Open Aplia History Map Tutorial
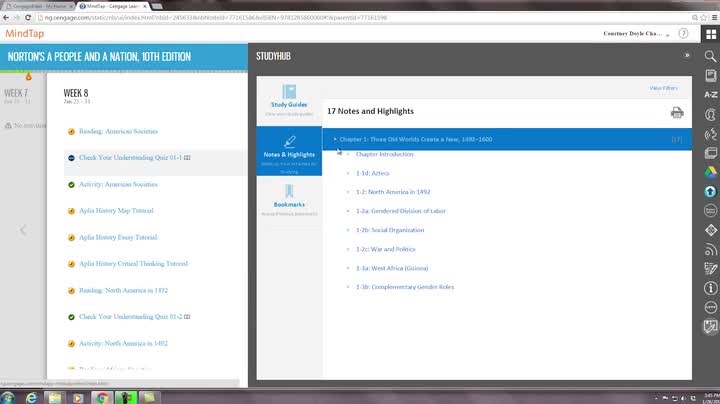The height and width of the screenshot is (404, 720). [116, 211]
